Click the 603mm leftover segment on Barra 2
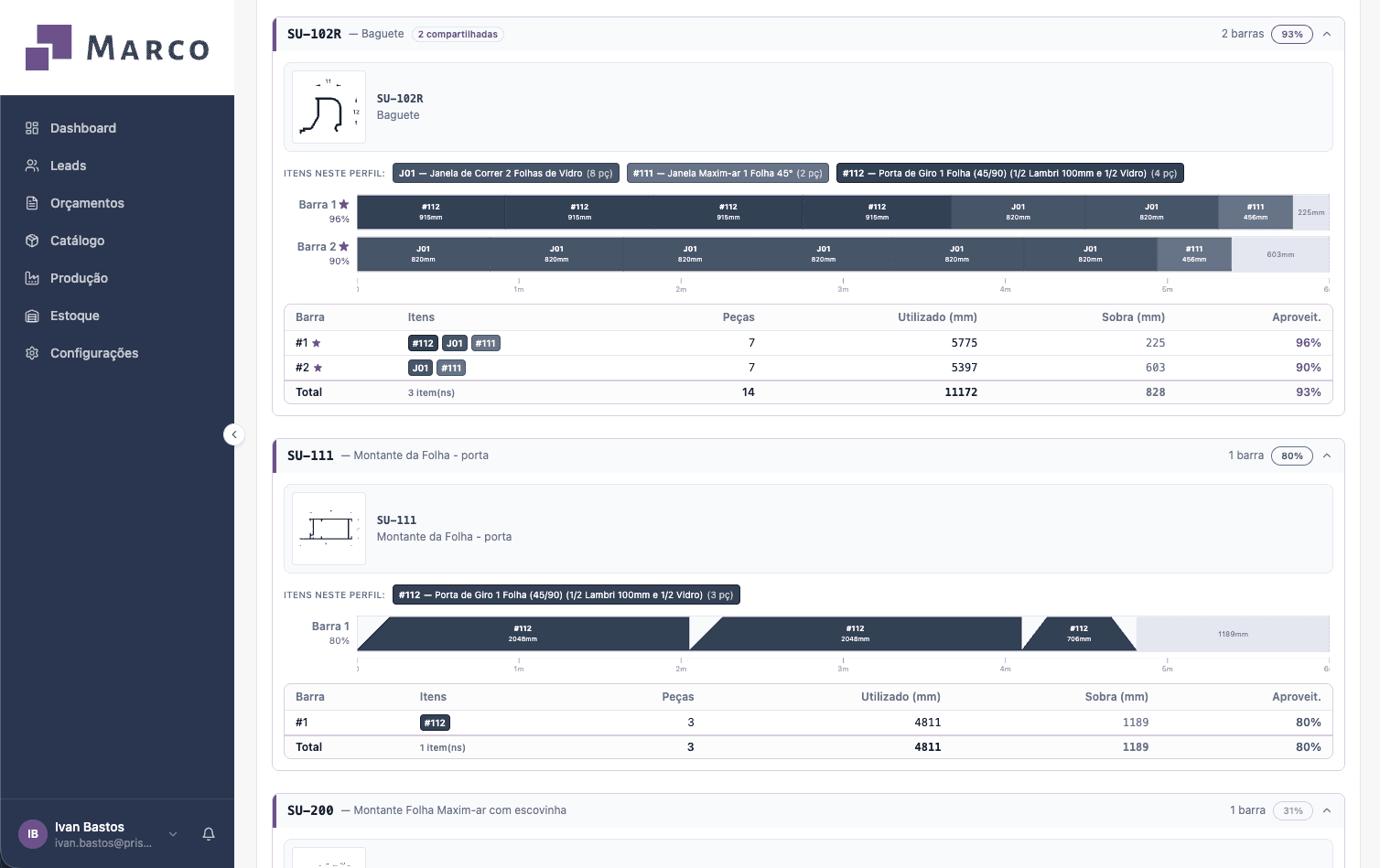 [1280, 254]
